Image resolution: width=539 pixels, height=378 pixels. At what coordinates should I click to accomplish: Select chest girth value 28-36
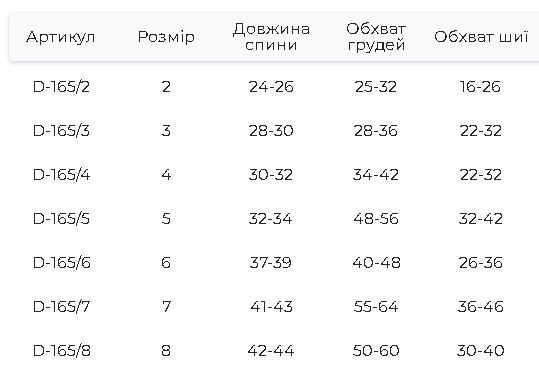coord(376,131)
